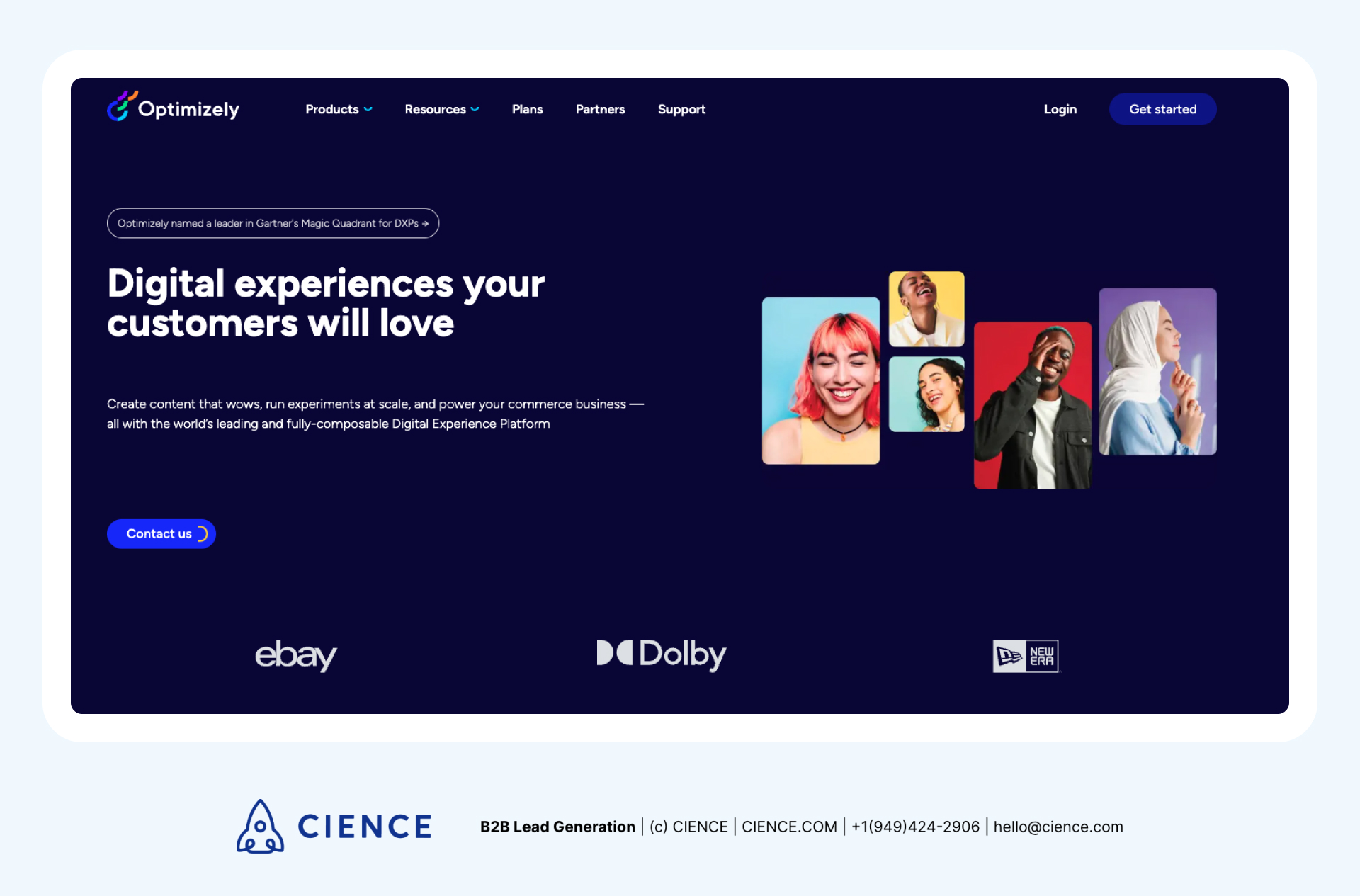This screenshot has height=896, width=1360.
Task: Expand the Resources dropdown menu
Action: click(441, 109)
